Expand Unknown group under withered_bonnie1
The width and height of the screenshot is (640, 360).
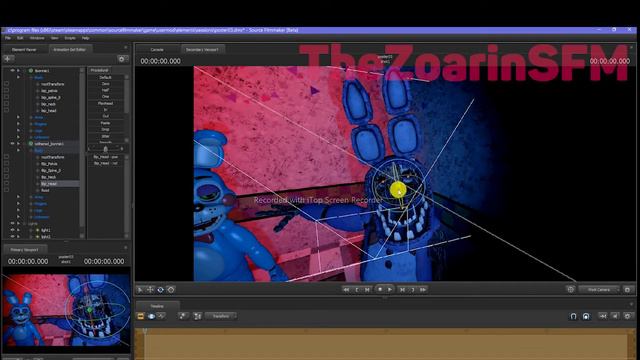tap(18, 217)
